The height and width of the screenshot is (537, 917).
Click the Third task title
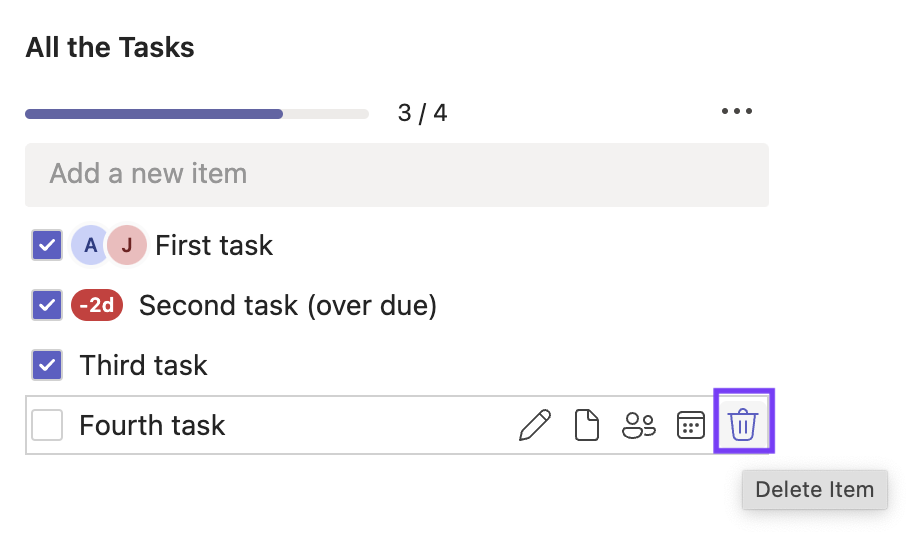click(144, 365)
